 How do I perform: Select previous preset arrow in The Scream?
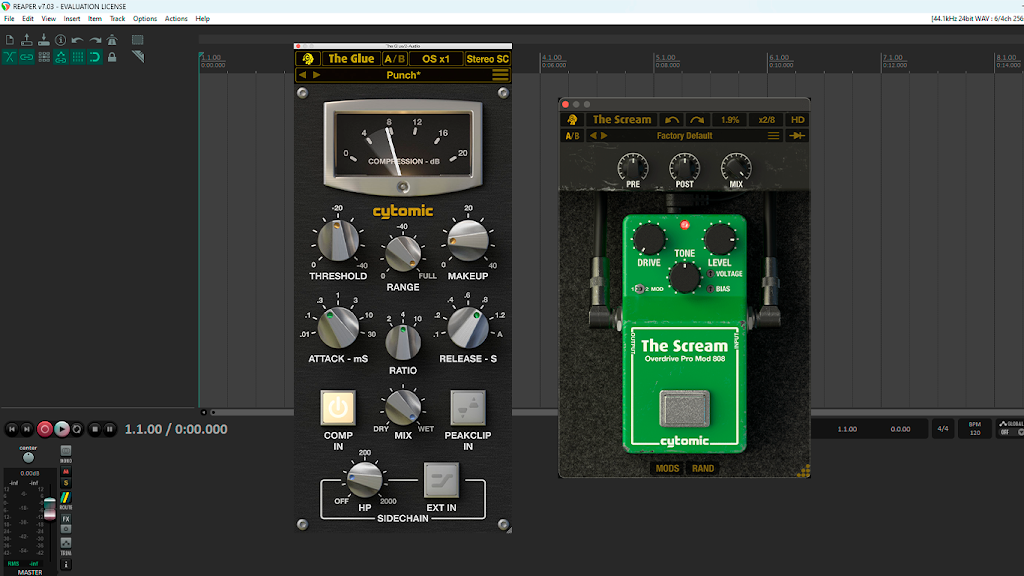pyautogui.click(x=593, y=136)
